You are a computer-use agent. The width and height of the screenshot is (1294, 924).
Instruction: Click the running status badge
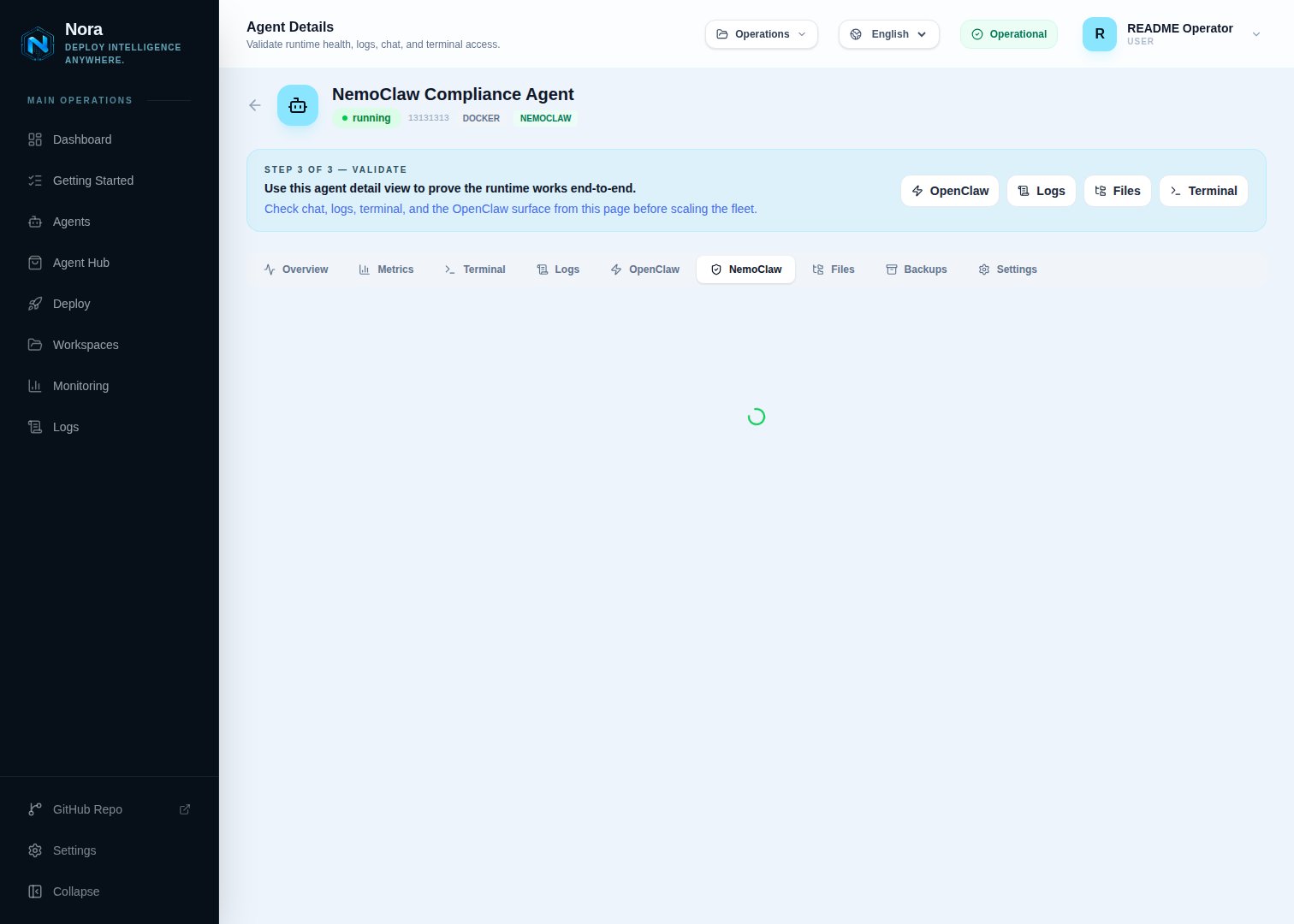(366, 118)
